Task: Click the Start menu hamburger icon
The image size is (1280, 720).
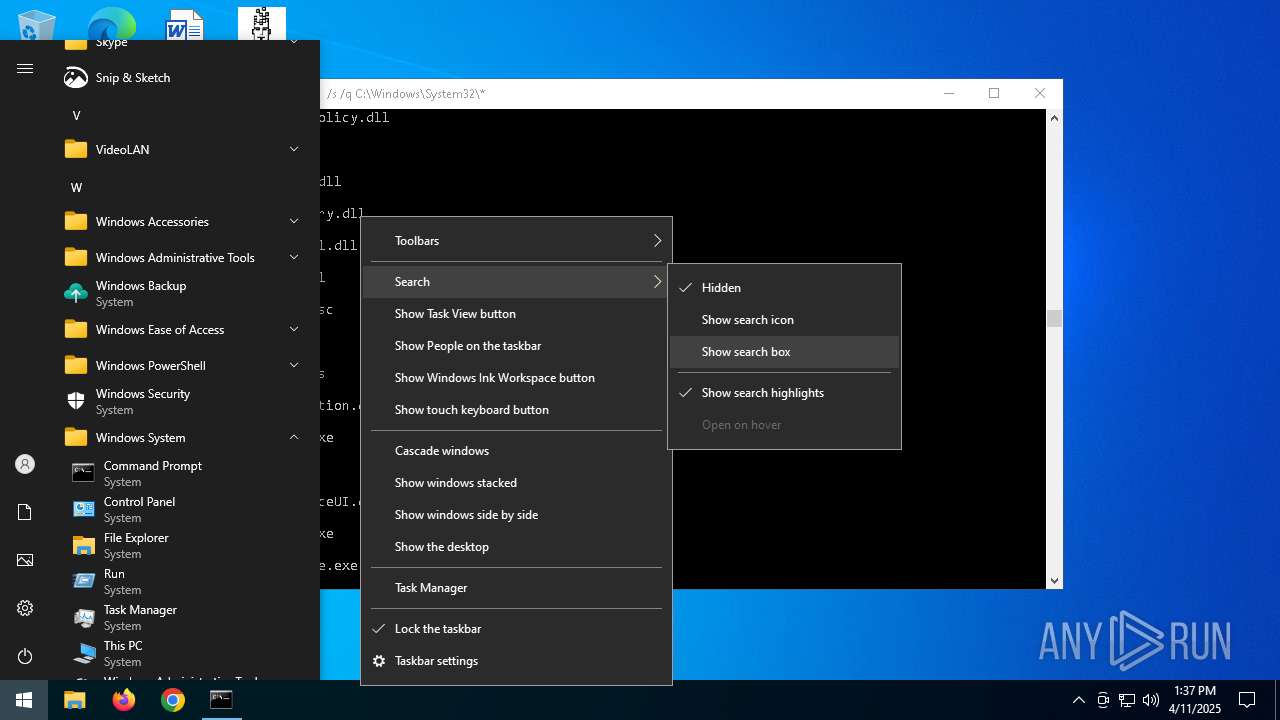Action: click(x=25, y=69)
